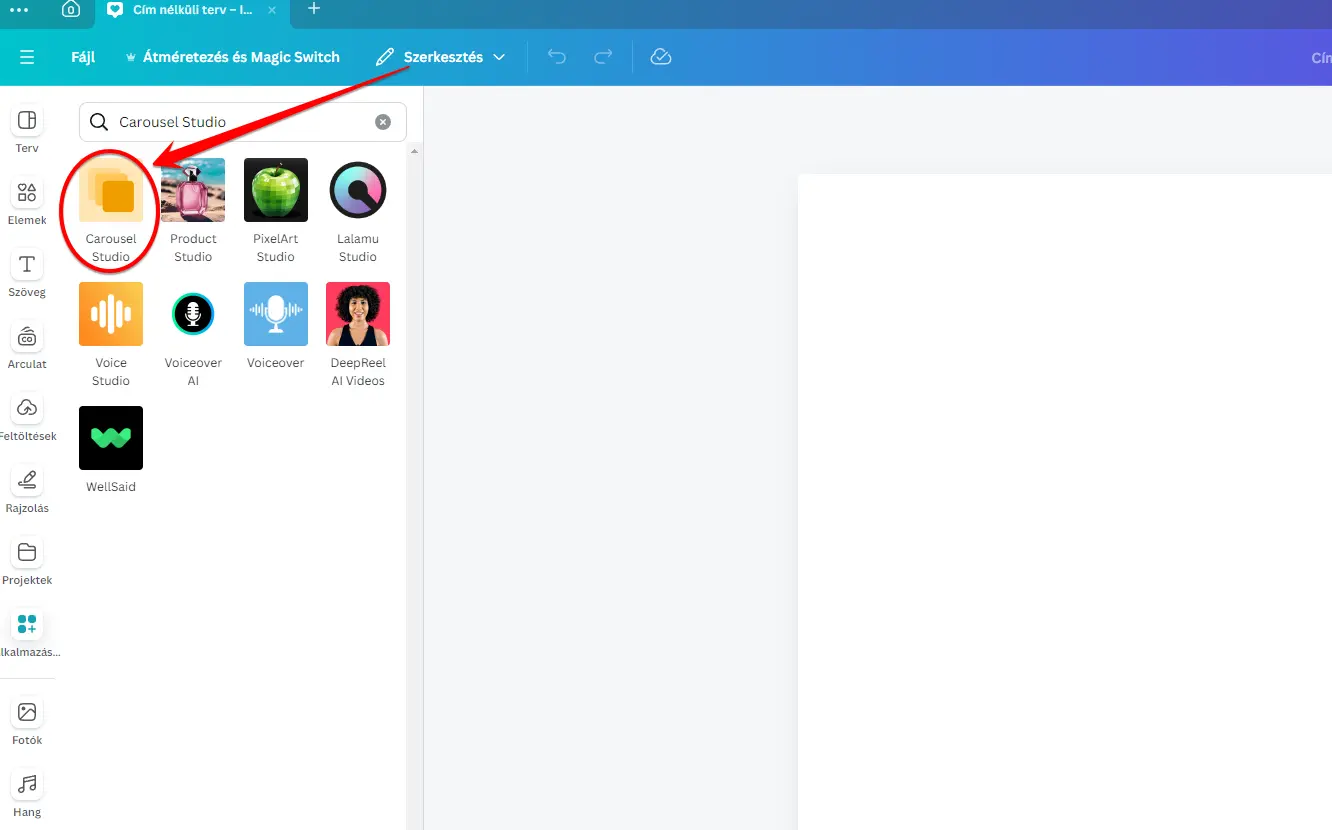The width and height of the screenshot is (1332, 830).
Task: Open the Voiceover AI app
Action: point(193,335)
